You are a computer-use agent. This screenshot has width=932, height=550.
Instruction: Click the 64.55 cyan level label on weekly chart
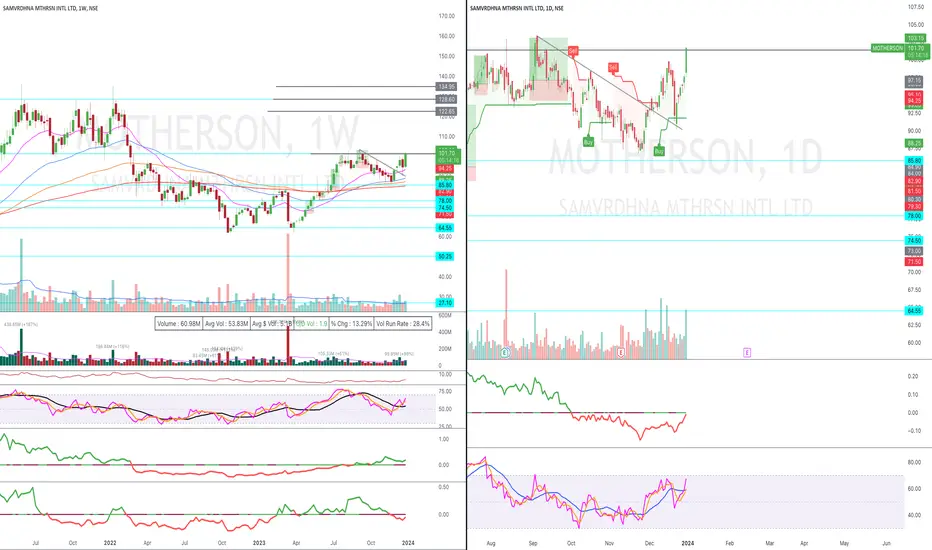tap(445, 228)
